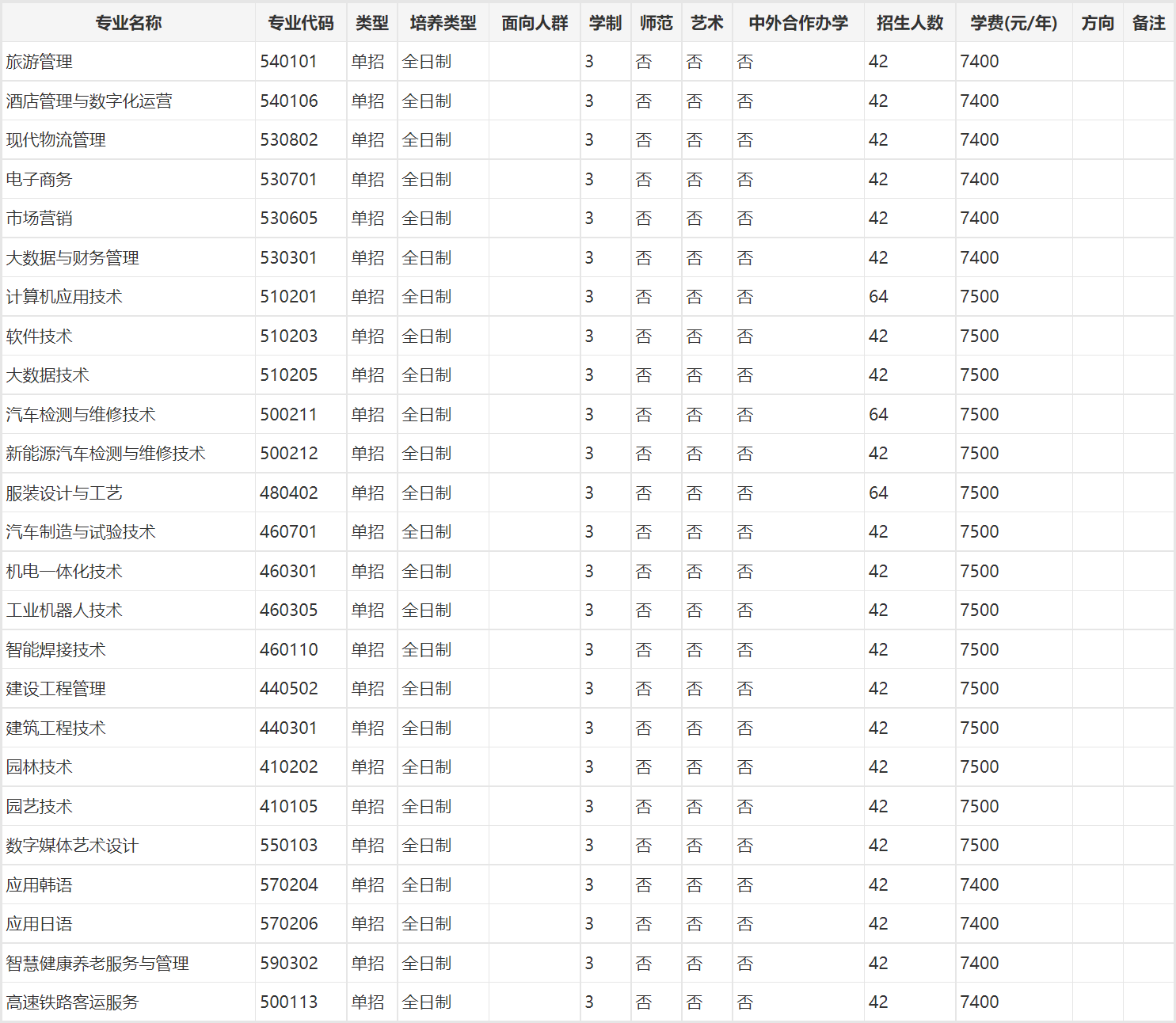Click major code 570206
Viewport: 1176px width, 1023px height.
pos(289,924)
